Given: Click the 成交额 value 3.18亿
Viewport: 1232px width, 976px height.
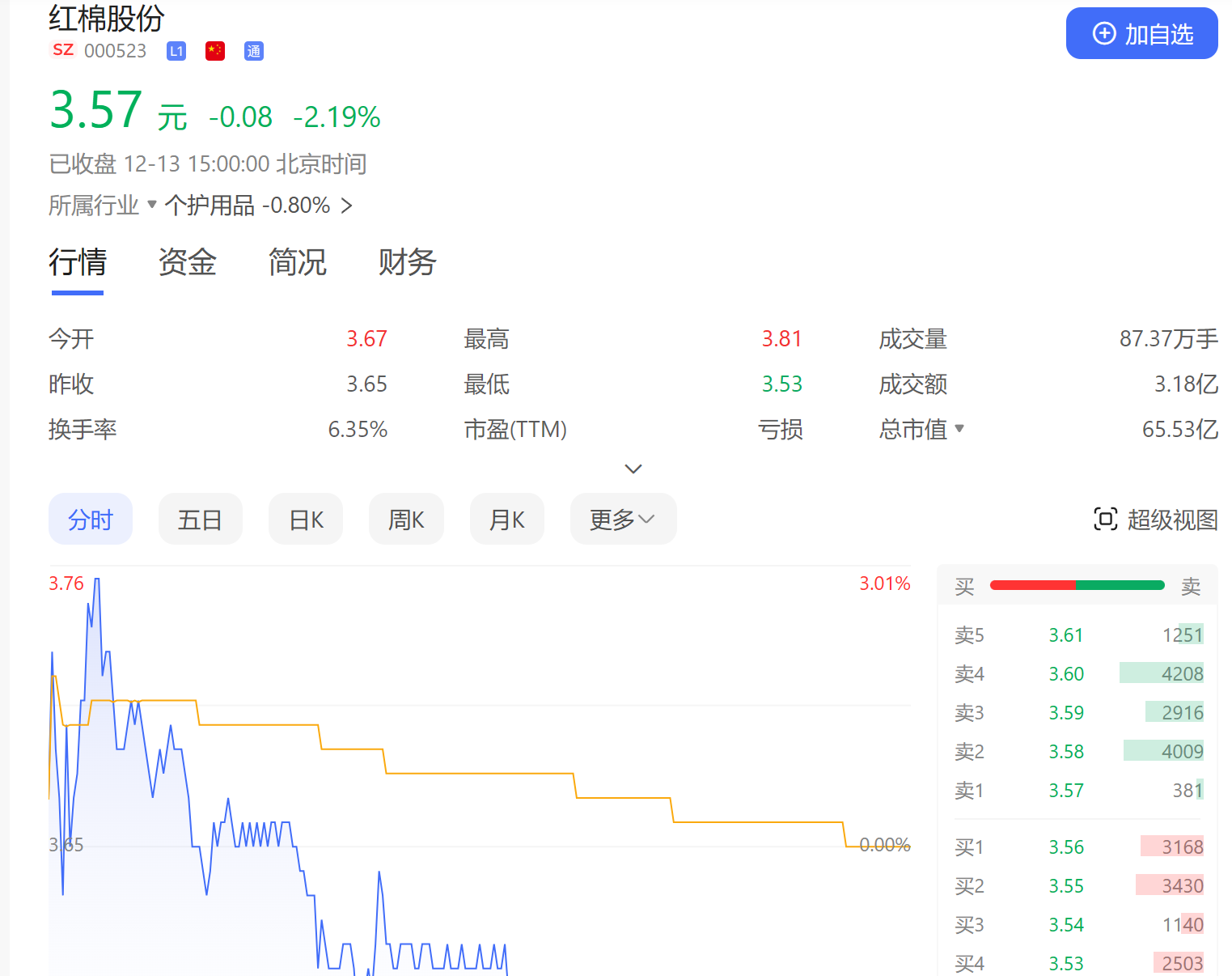Looking at the screenshot, I should pyautogui.click(x=1187, y=384).
